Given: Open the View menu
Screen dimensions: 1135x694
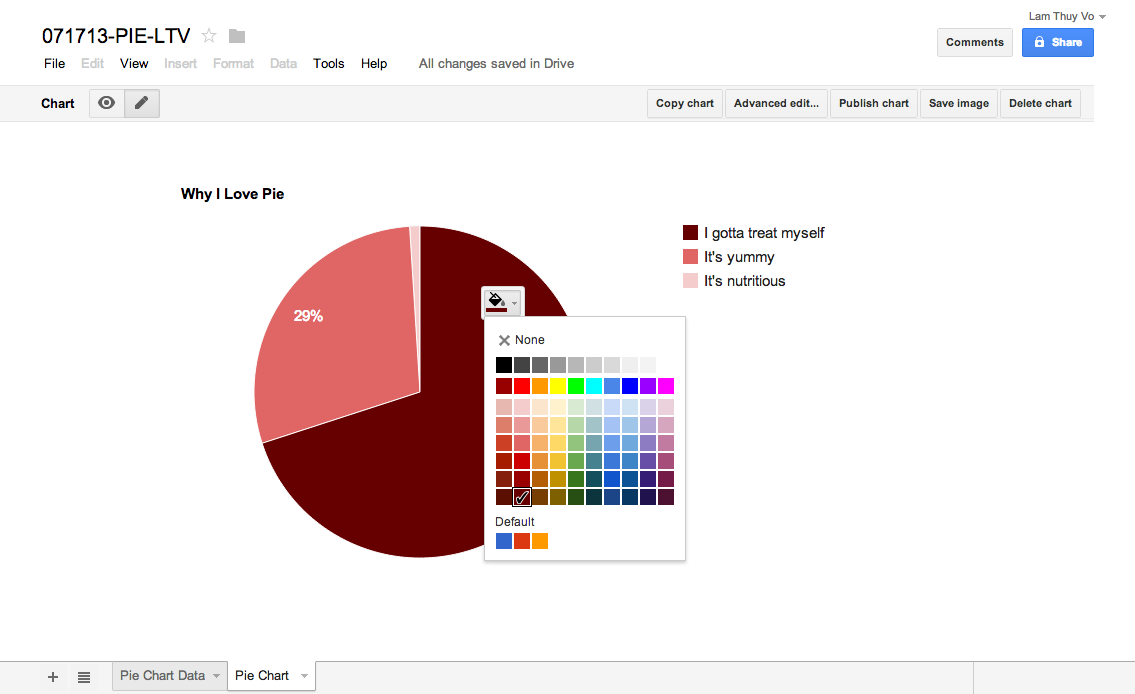Looking at the screenshot, I should tap(134, 64).
